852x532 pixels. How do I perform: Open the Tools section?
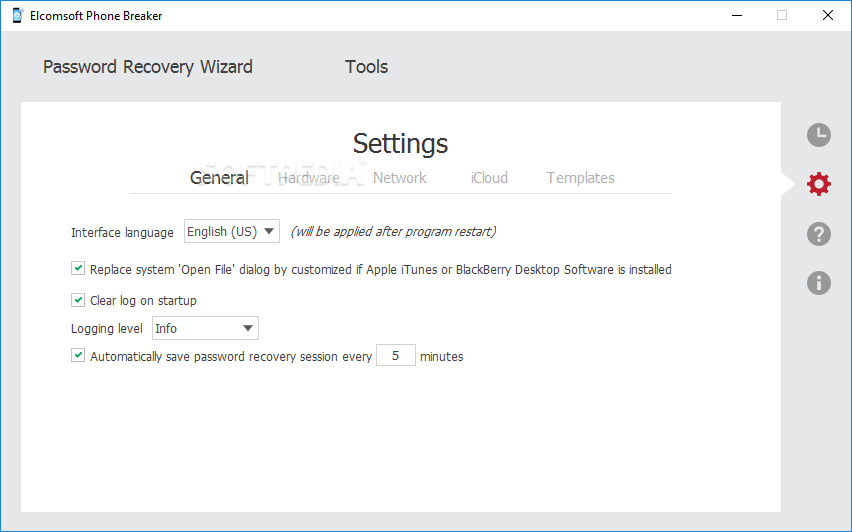(x=367, y=67)
